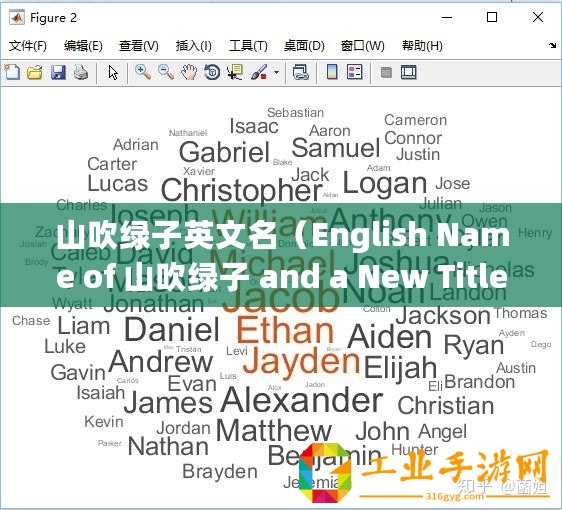The width and height of the screenshot is (562, 510).
Task: Open the brush color dropdown arrow
Action: [x=276, y=72]
